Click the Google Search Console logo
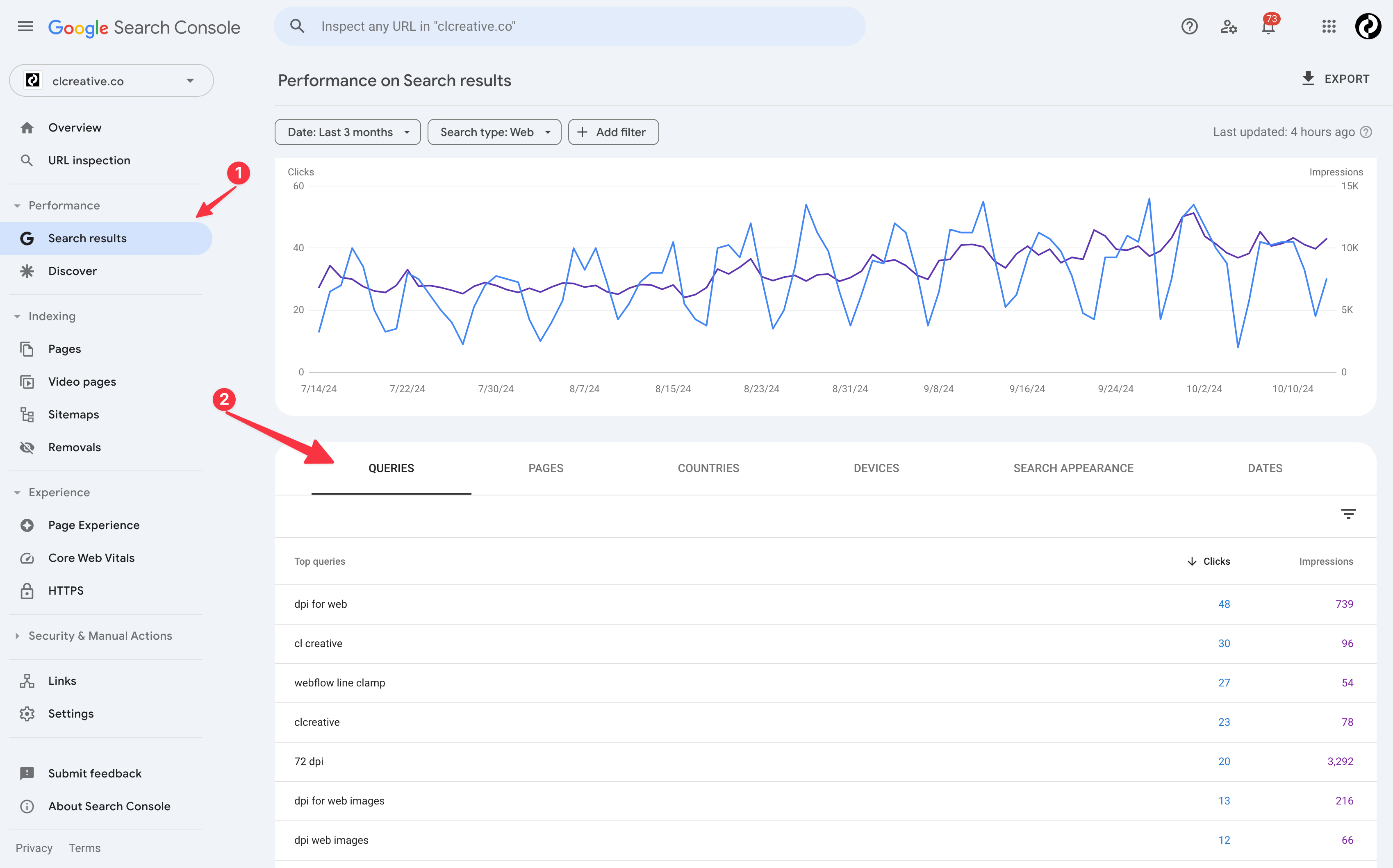Screen dimensions: 1393x868 [144, 27]
